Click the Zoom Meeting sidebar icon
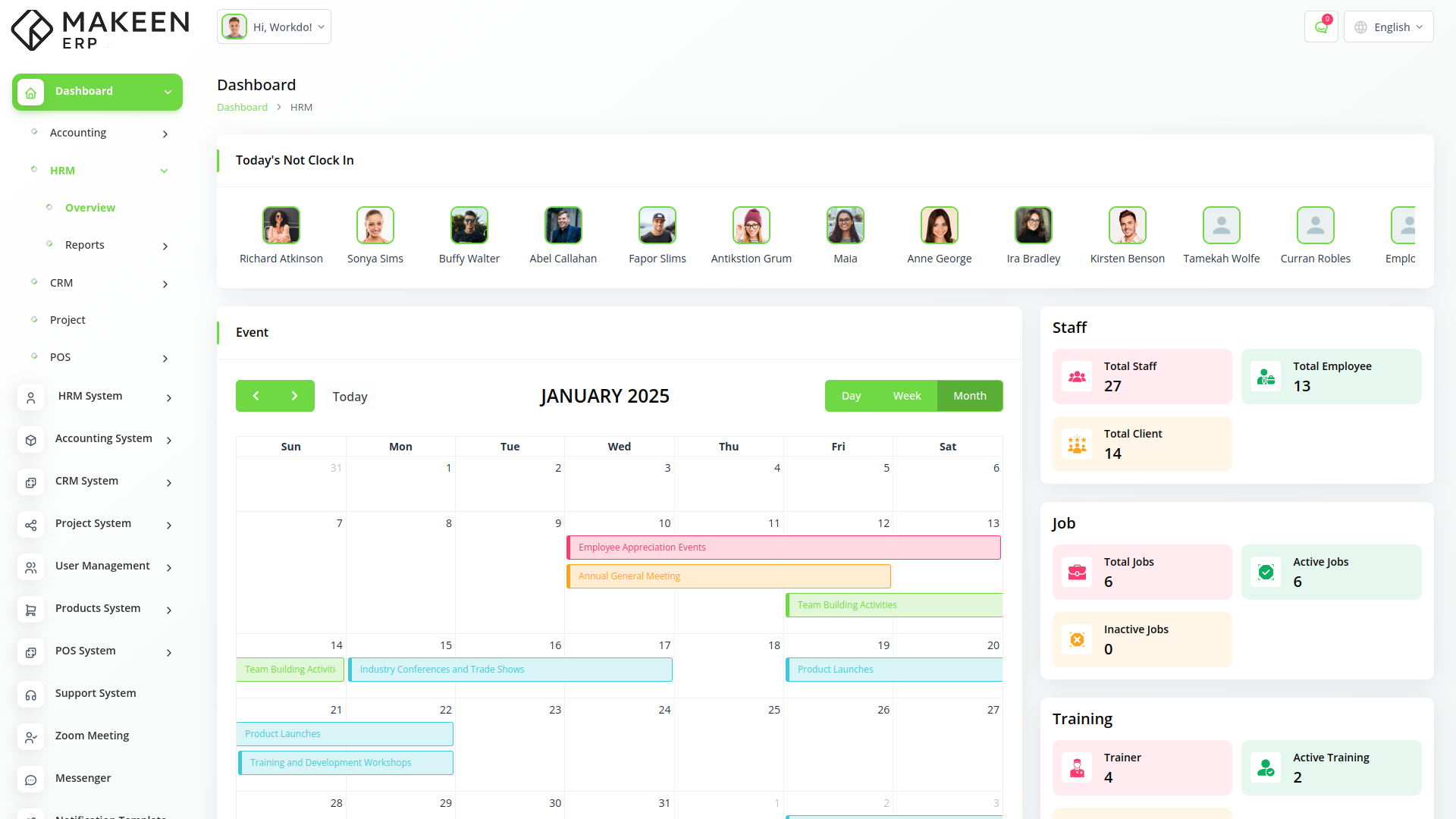The image size is (1456, 819). (31, 737)
